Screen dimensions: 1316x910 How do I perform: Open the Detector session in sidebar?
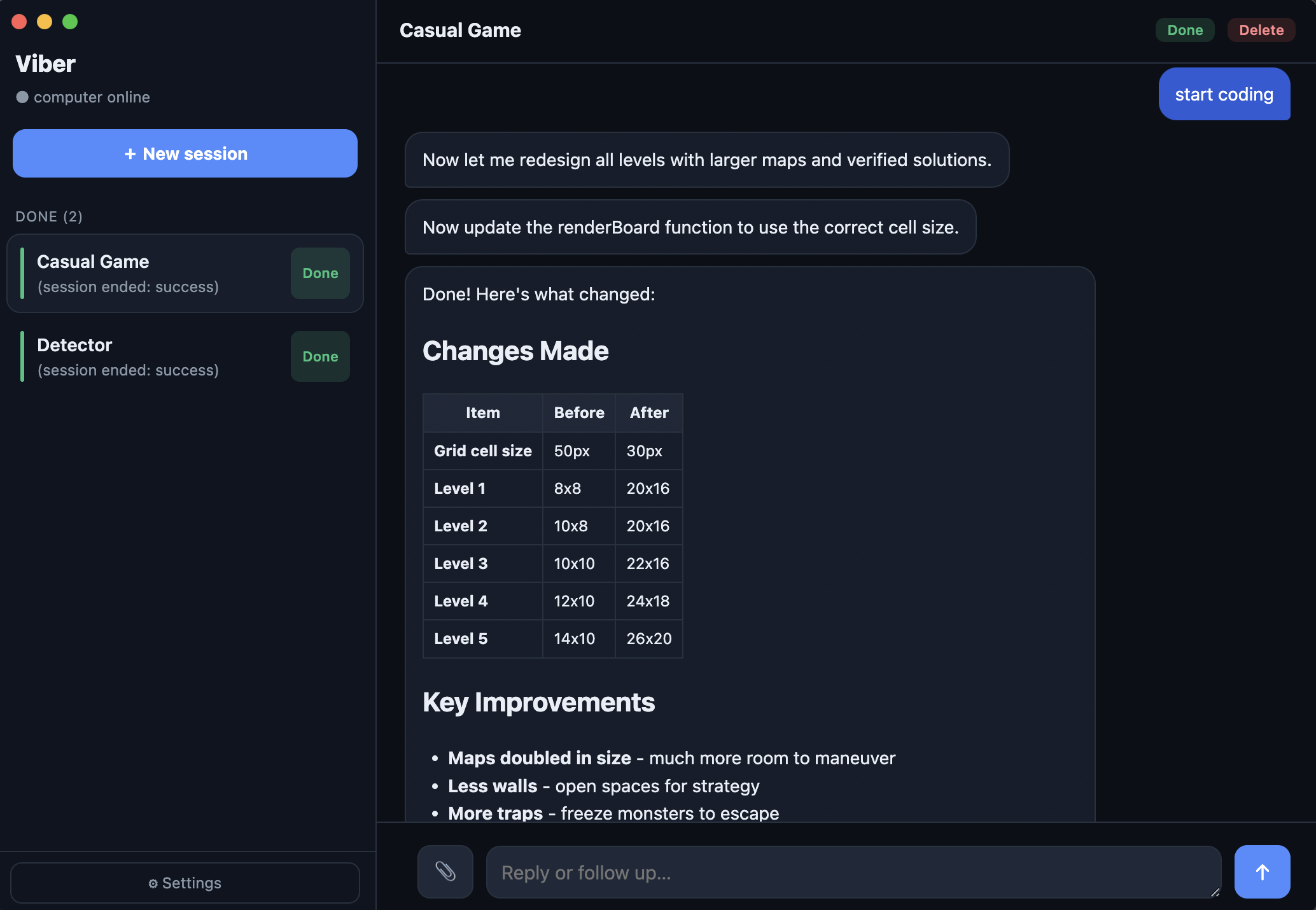(185, 356)
